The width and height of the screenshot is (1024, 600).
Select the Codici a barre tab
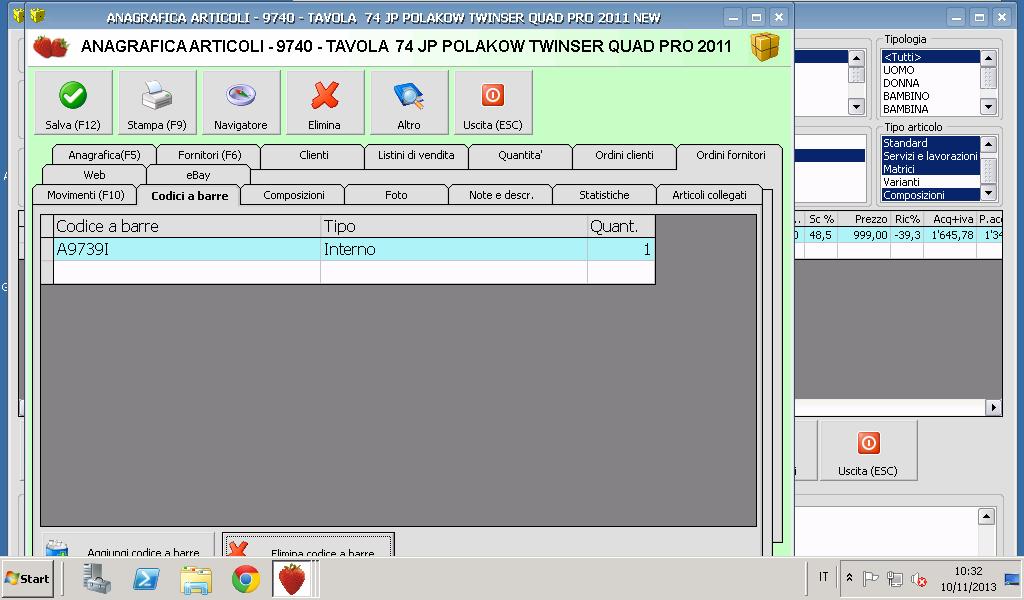189,195
